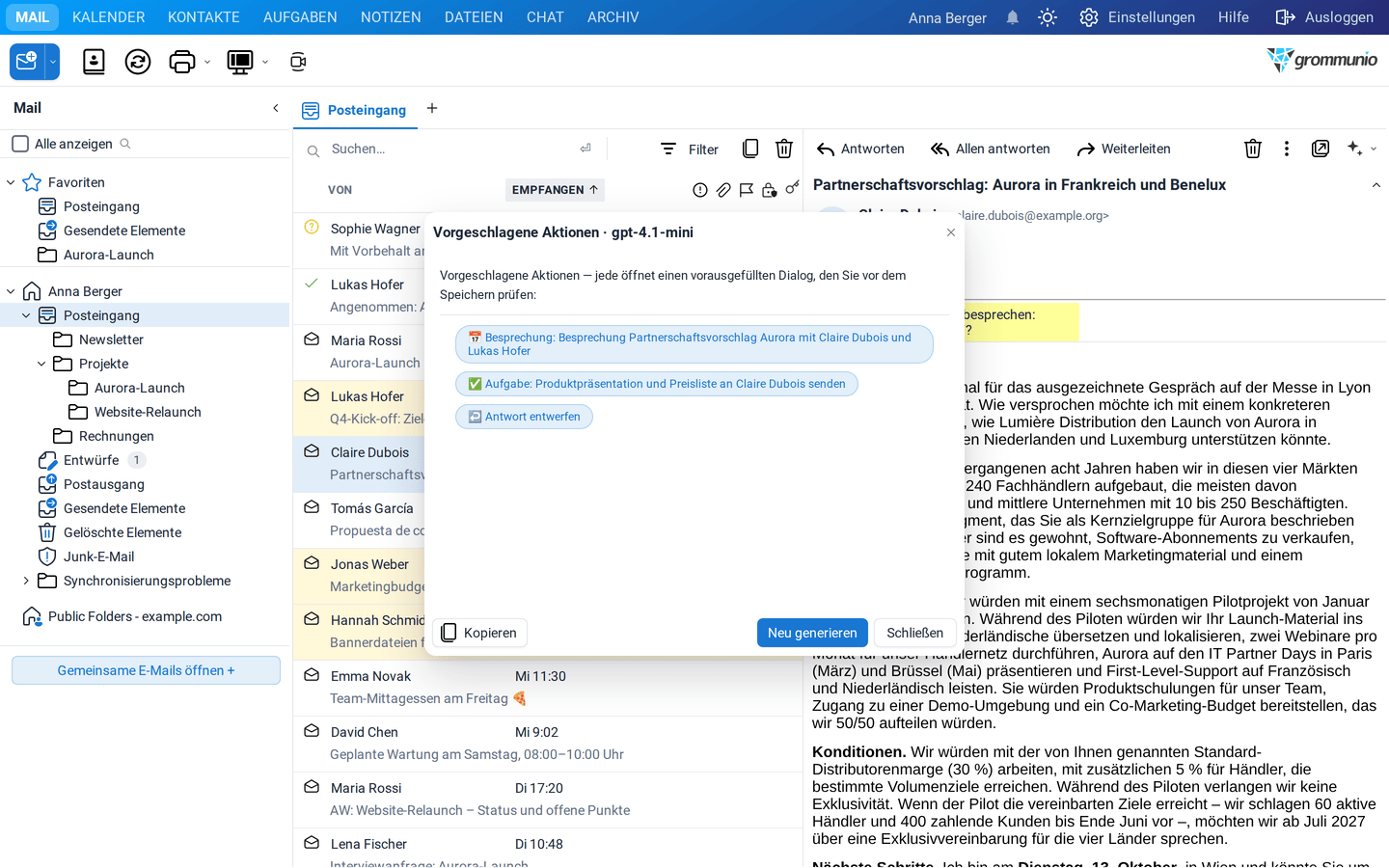Screen dimensions: 1389x868
Task: Open the Aurora-Launch folder under Projekte
Action: point(140,388)
